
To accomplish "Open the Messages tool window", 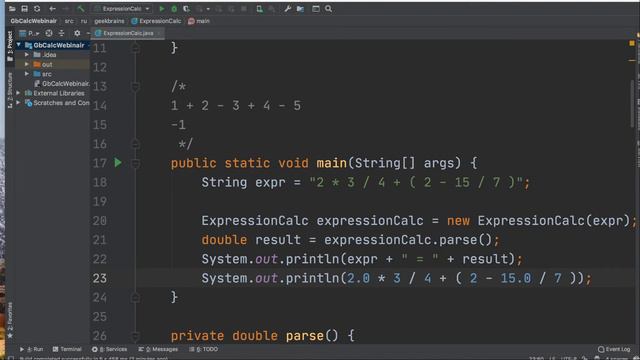I will [x=158, y=349].
